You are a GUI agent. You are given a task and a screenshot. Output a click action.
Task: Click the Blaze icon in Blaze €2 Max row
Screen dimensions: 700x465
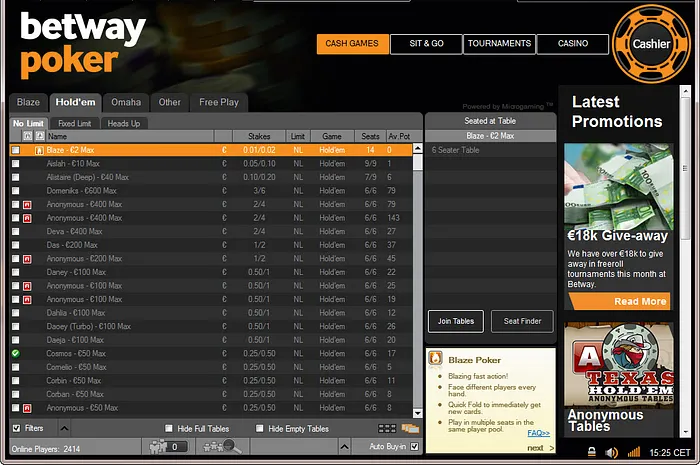pos(39,150)
